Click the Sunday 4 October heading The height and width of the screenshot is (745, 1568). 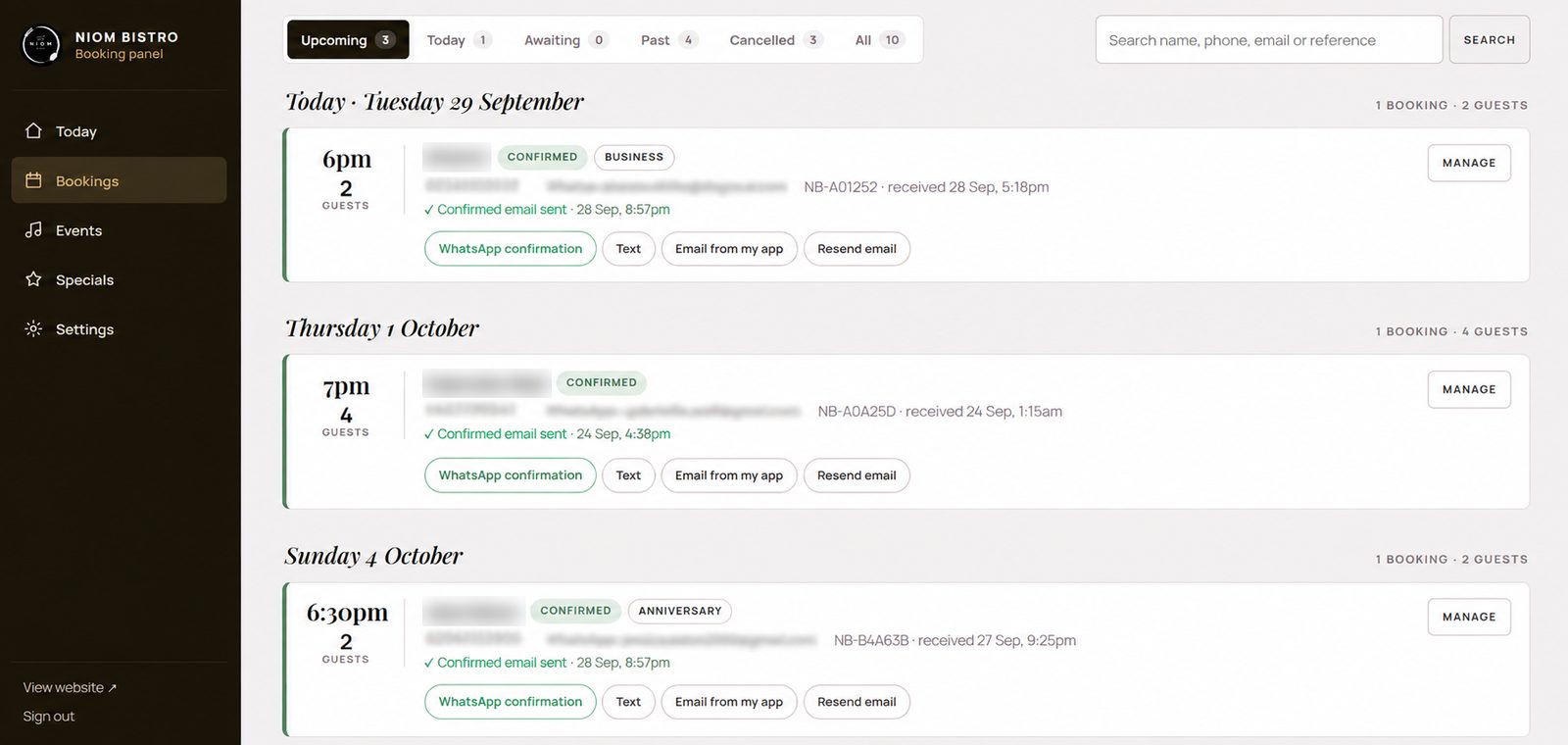[373, 556]
